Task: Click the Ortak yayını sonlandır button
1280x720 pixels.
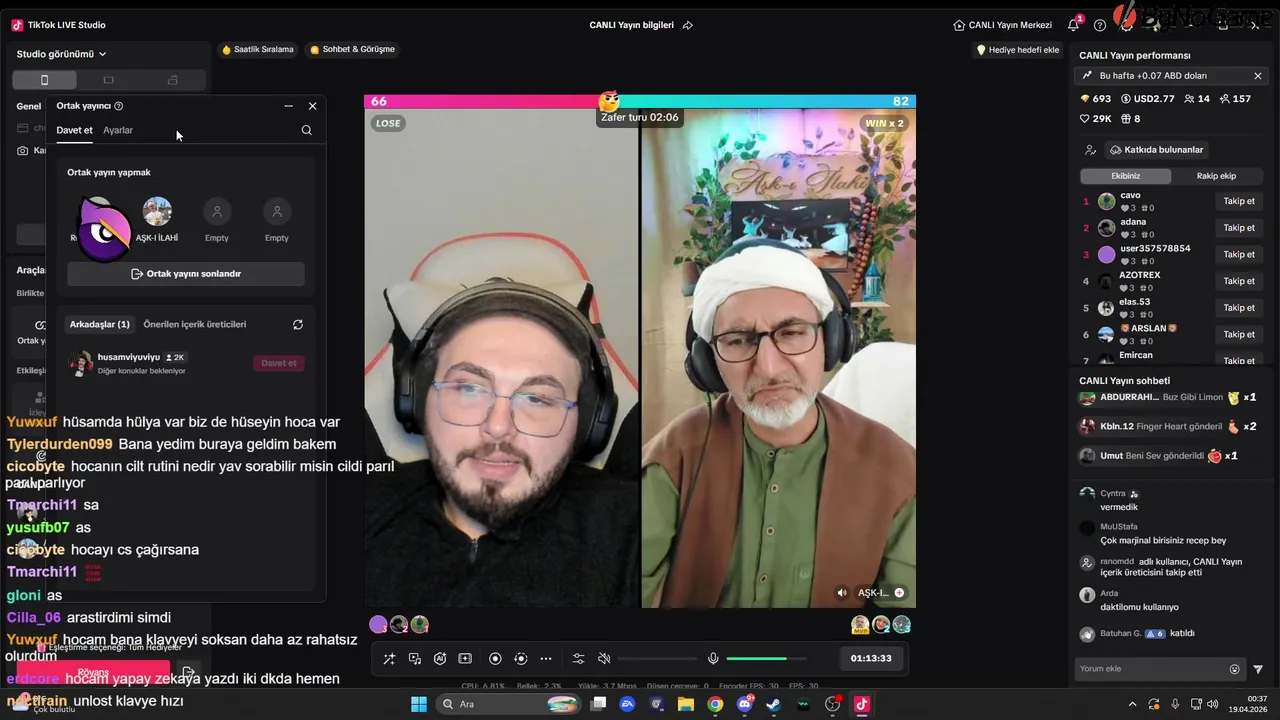Action: pyautogui.click(x=186, y=274)
